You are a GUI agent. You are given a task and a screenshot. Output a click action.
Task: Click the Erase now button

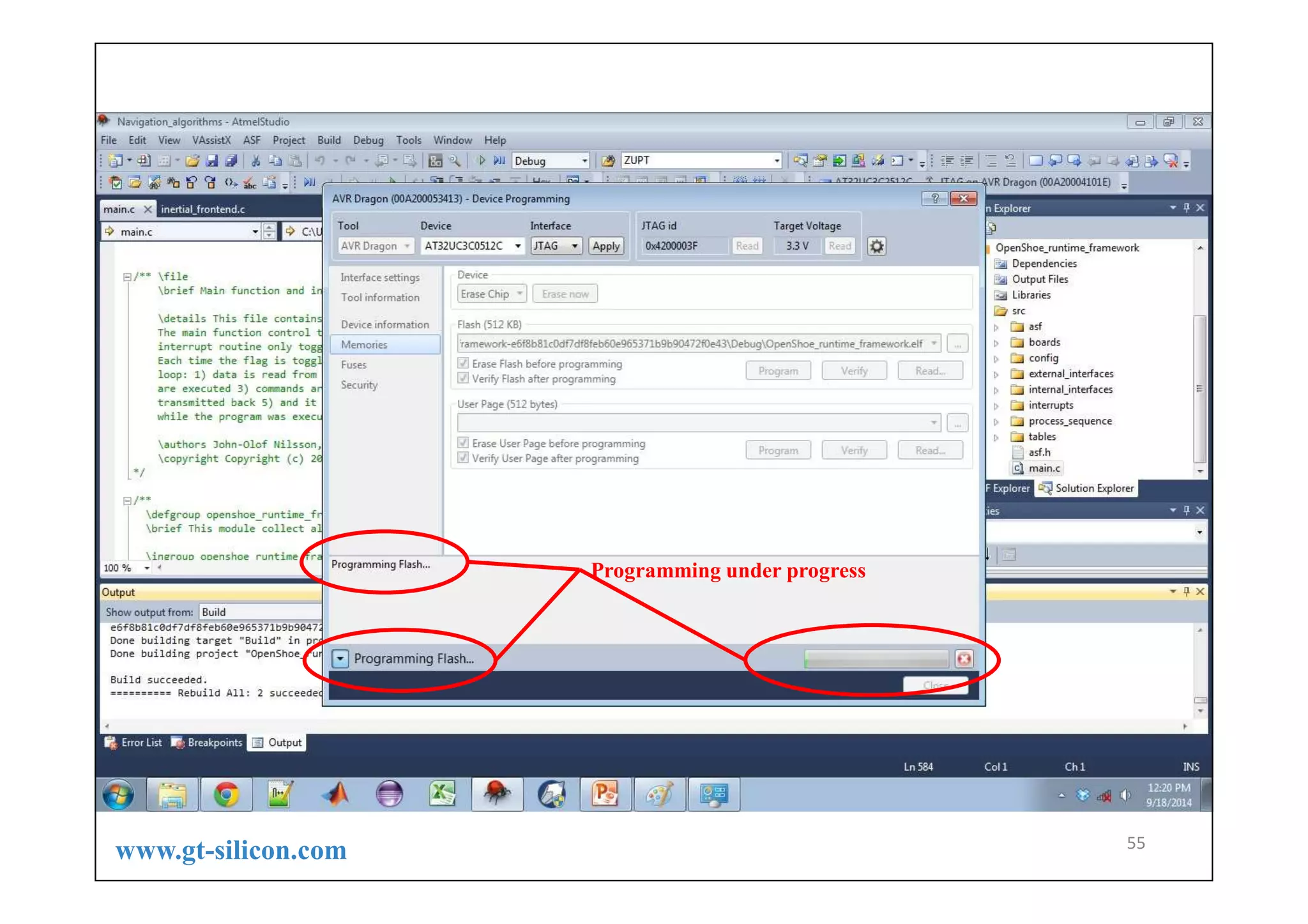[565, 294]
